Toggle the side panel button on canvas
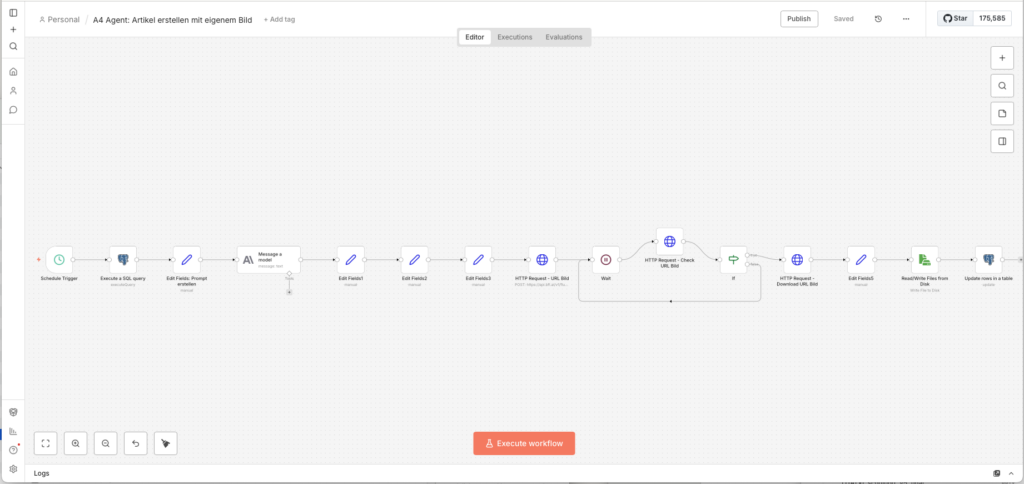This screenshot has width=1024, height=484. pos(1002,142)
